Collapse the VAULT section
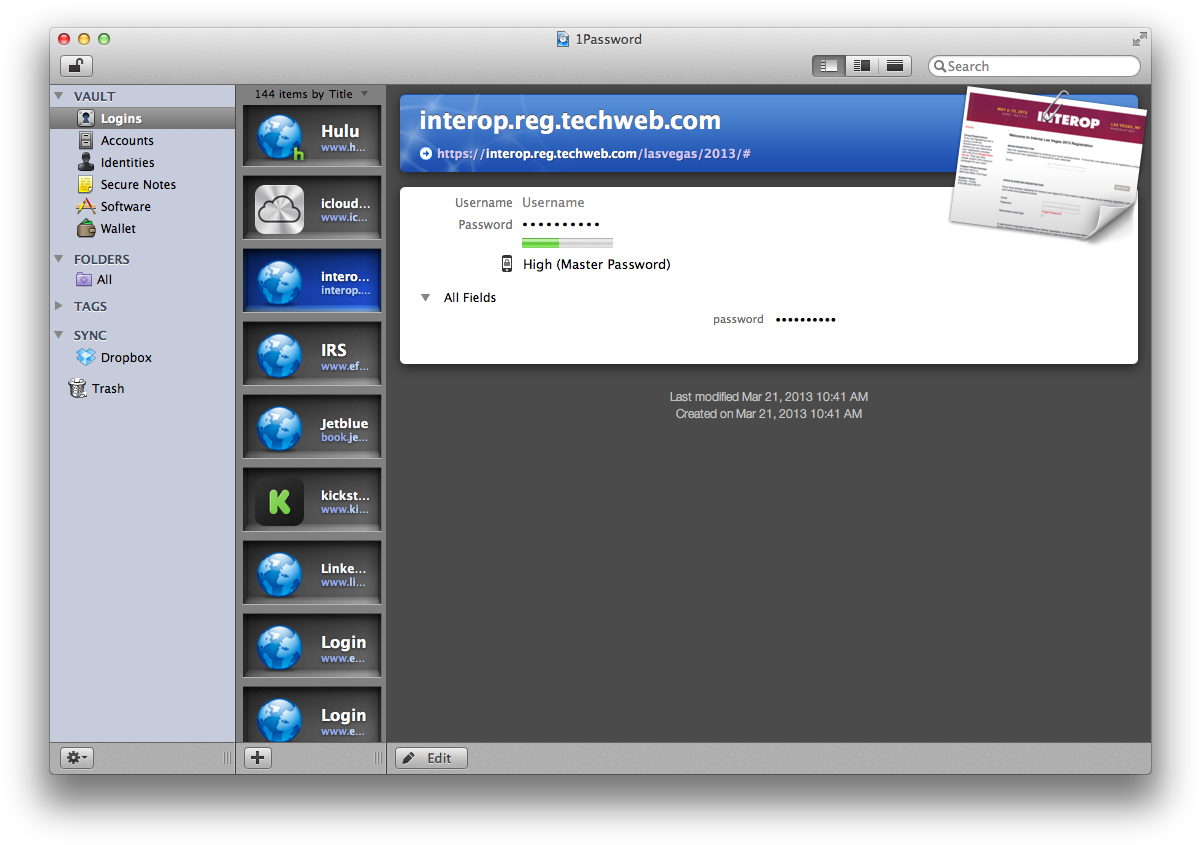This screenshot has height=845, width=1200. point(59,96)
